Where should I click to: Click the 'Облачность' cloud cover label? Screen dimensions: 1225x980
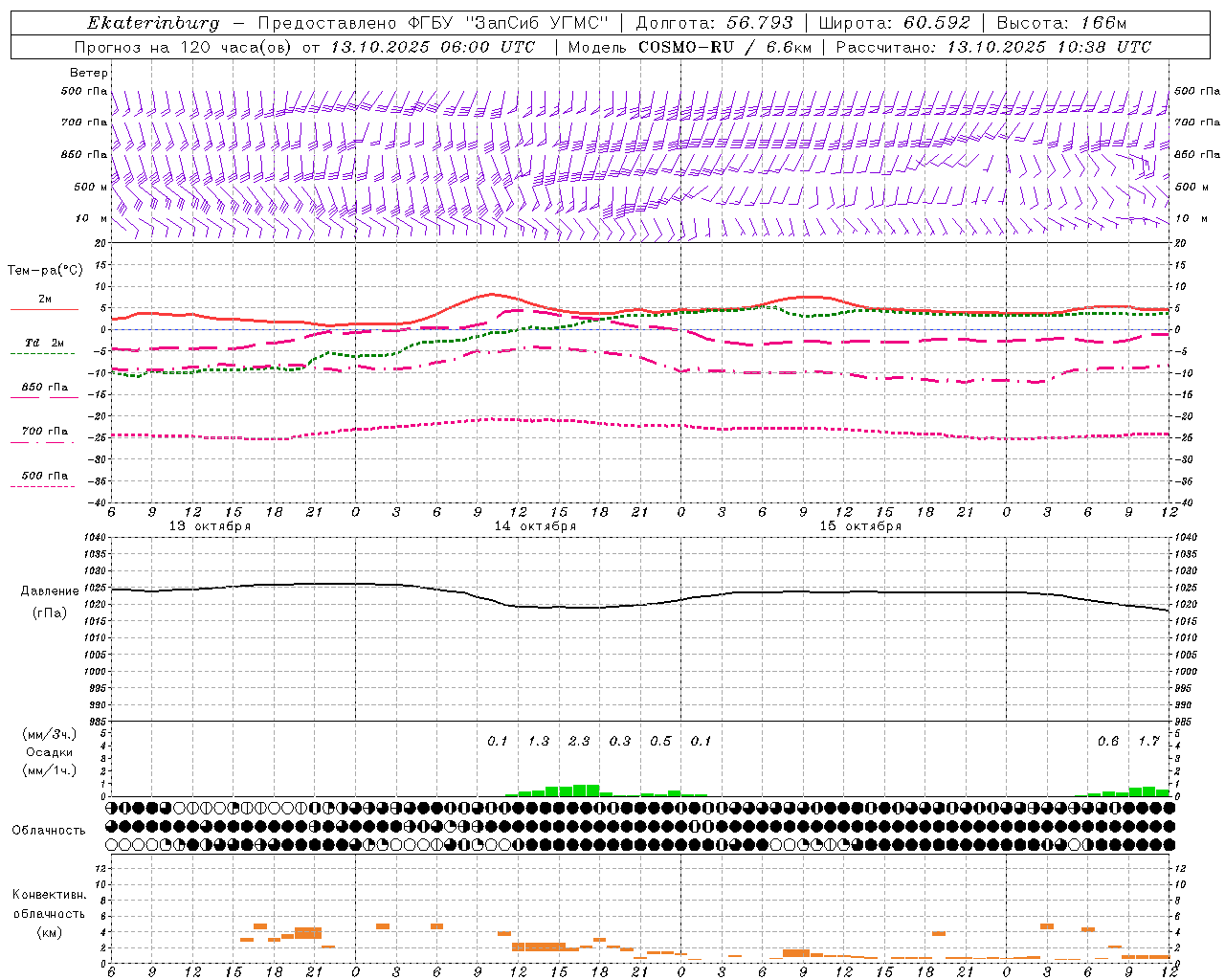click(x=49, y=831)
